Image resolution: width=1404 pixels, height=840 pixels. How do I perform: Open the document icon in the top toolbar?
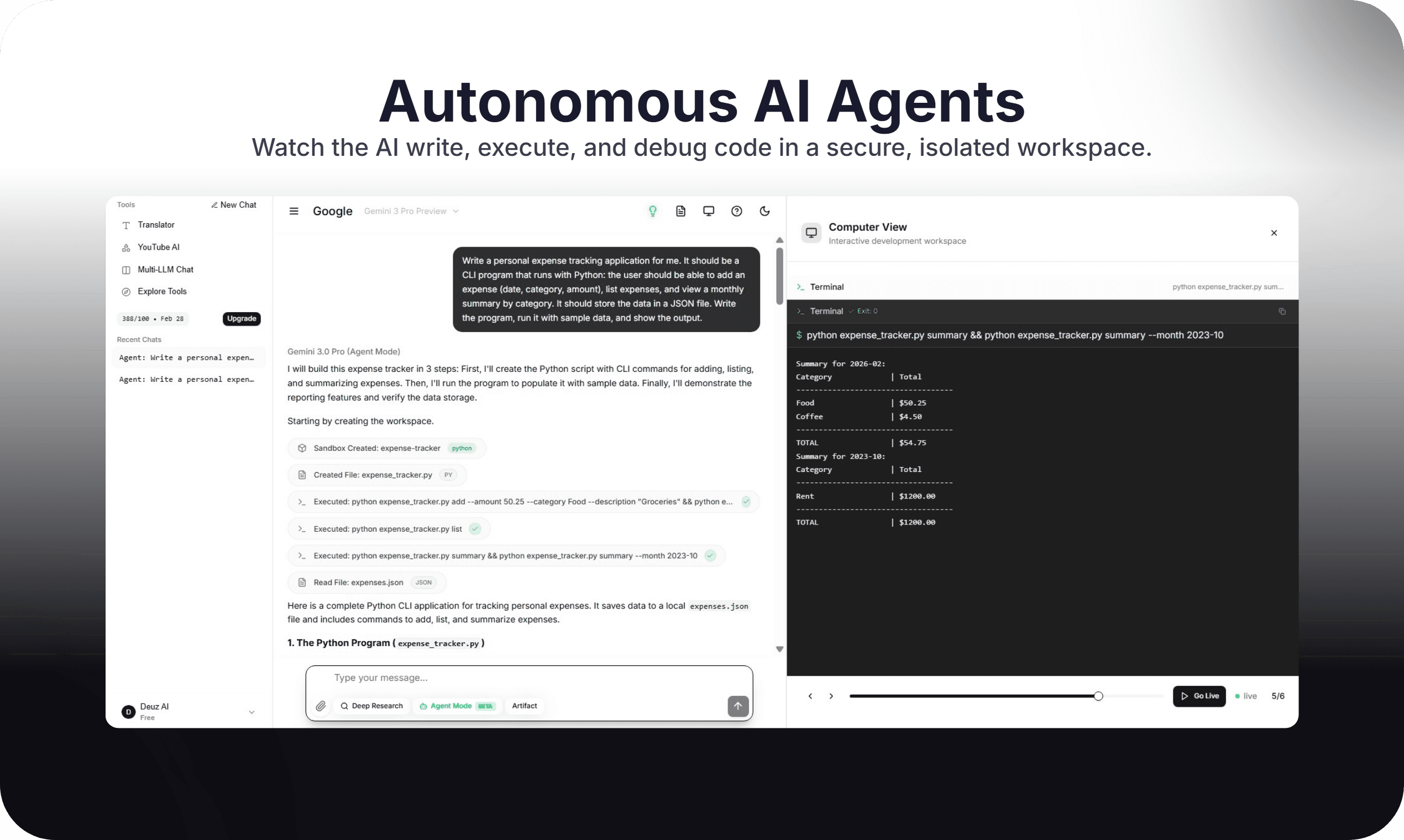click(x=680, y=211)
